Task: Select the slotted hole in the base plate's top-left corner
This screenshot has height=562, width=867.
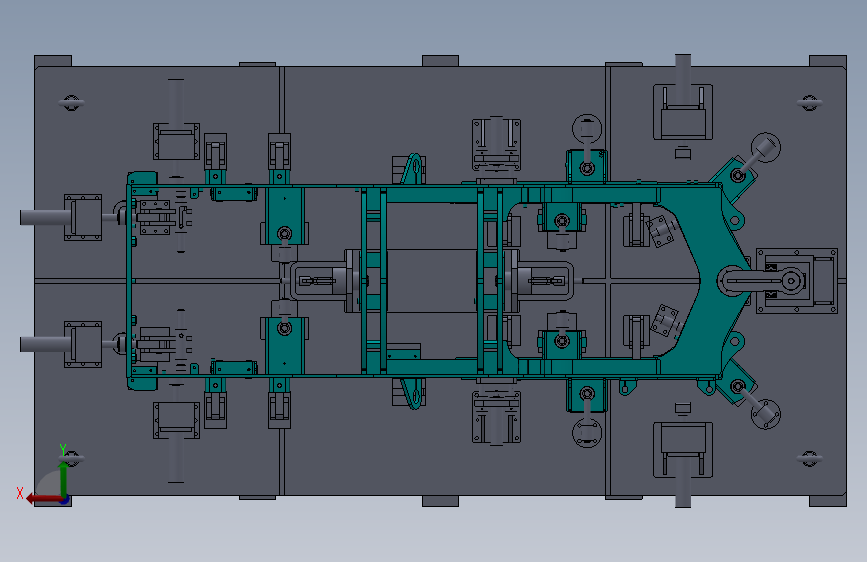Action: click(71, 103)
